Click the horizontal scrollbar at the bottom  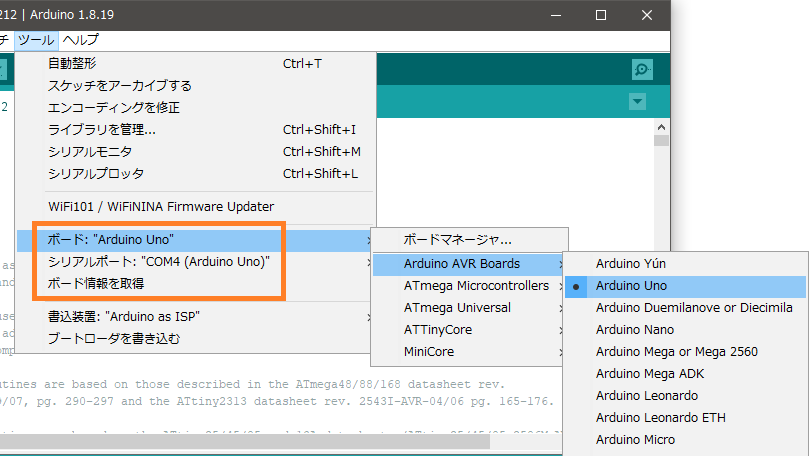pos(245,441)
